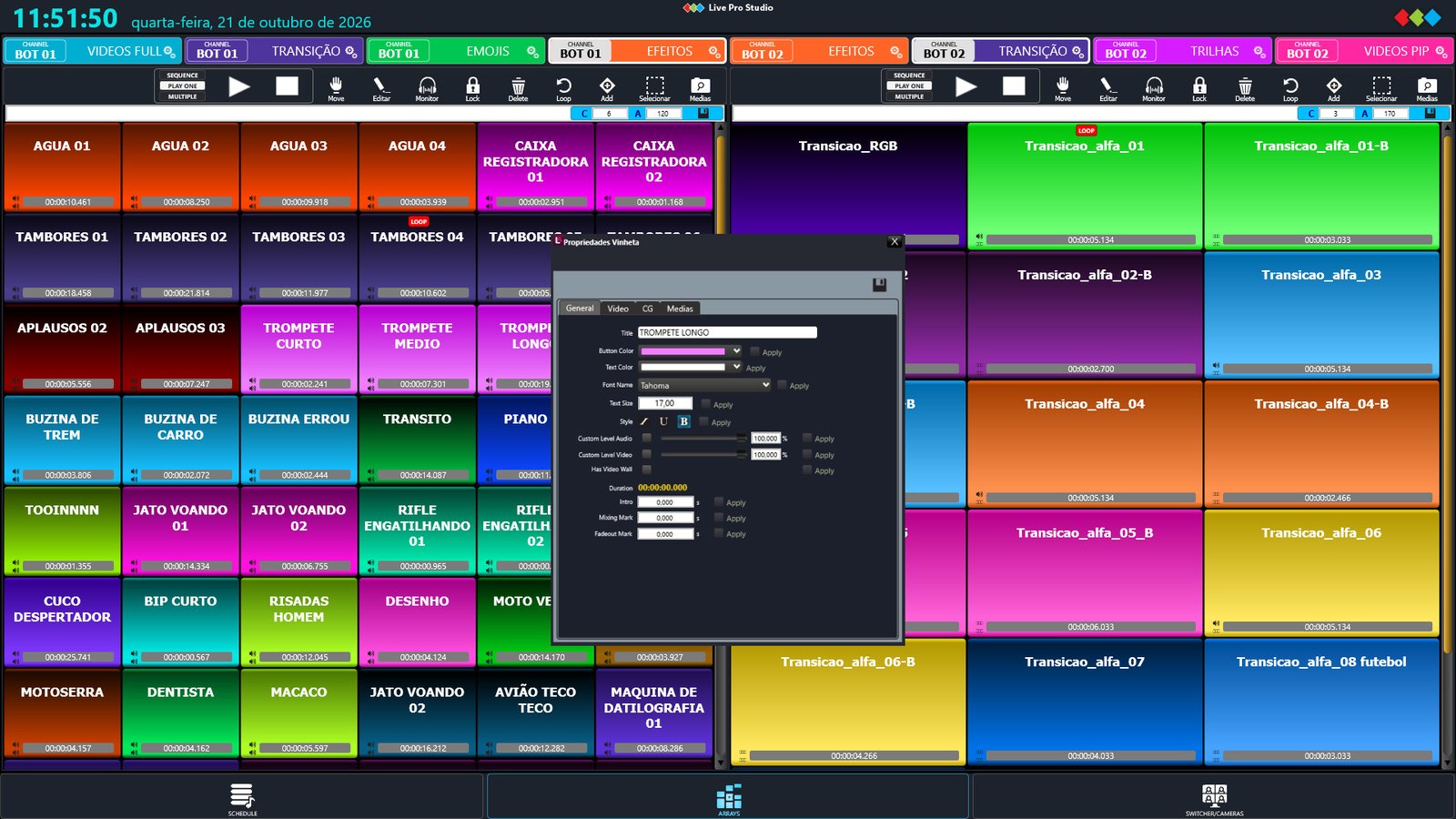Open the Monitor headphones tool in left panel

427,87
